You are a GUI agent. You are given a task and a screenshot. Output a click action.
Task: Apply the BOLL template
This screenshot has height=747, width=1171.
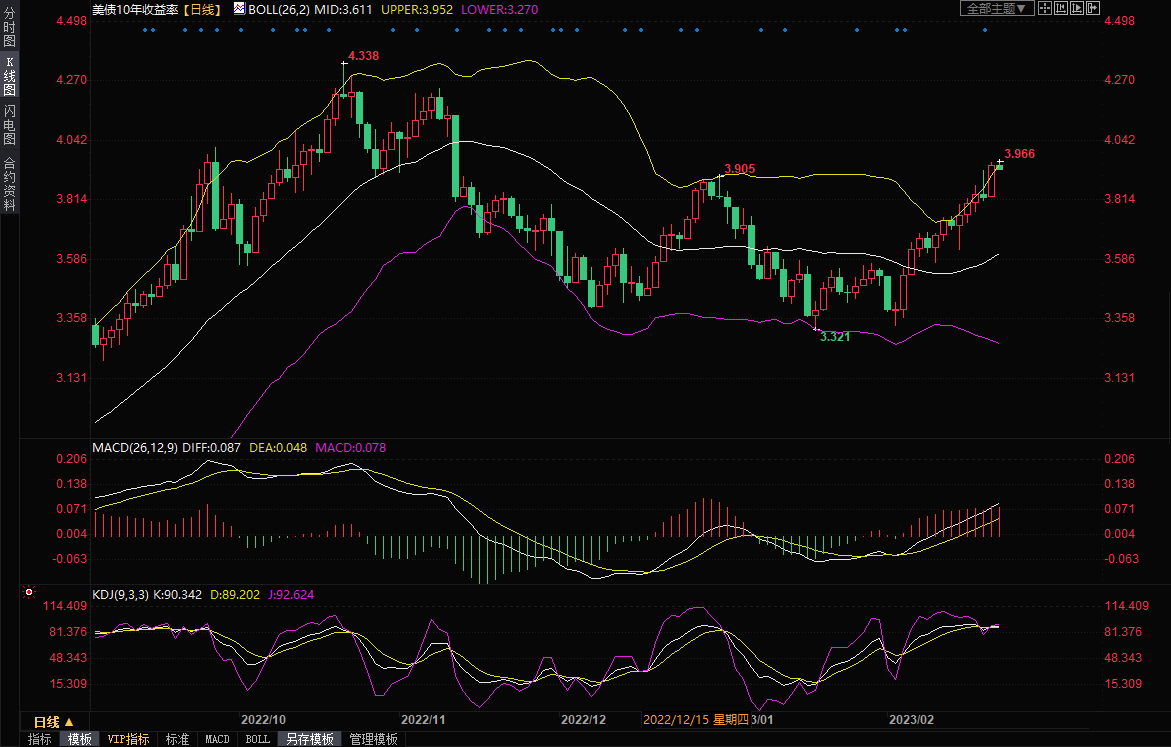click(x=257, y=739)
